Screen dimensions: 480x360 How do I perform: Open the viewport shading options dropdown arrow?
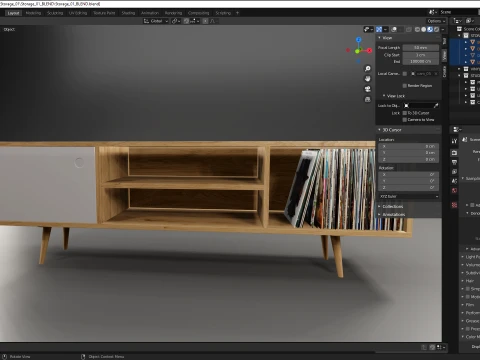click(443, 29)
